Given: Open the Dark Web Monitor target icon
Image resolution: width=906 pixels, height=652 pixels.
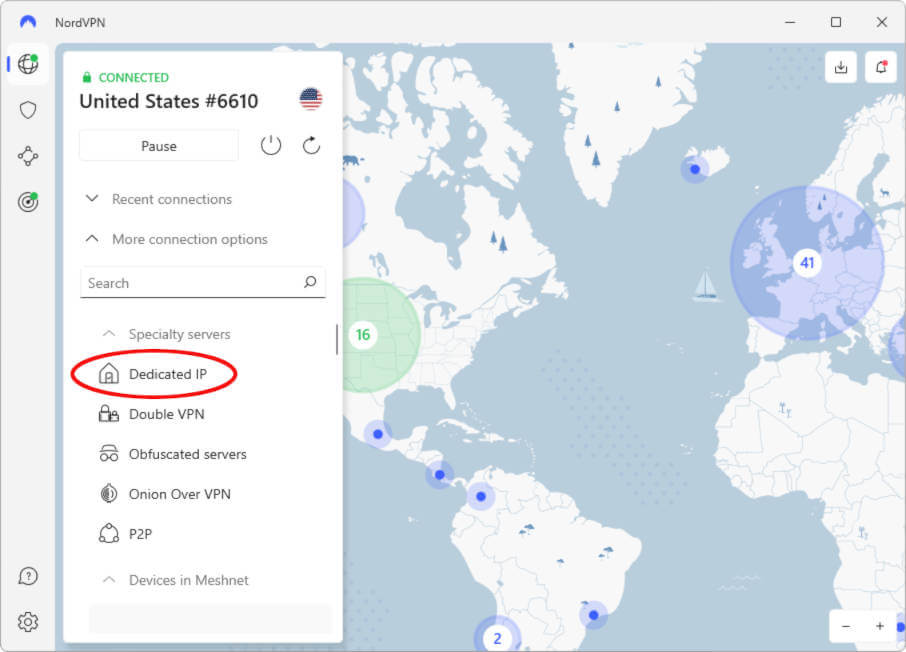Looking at the screenshot, I should (x=28, y=202).
